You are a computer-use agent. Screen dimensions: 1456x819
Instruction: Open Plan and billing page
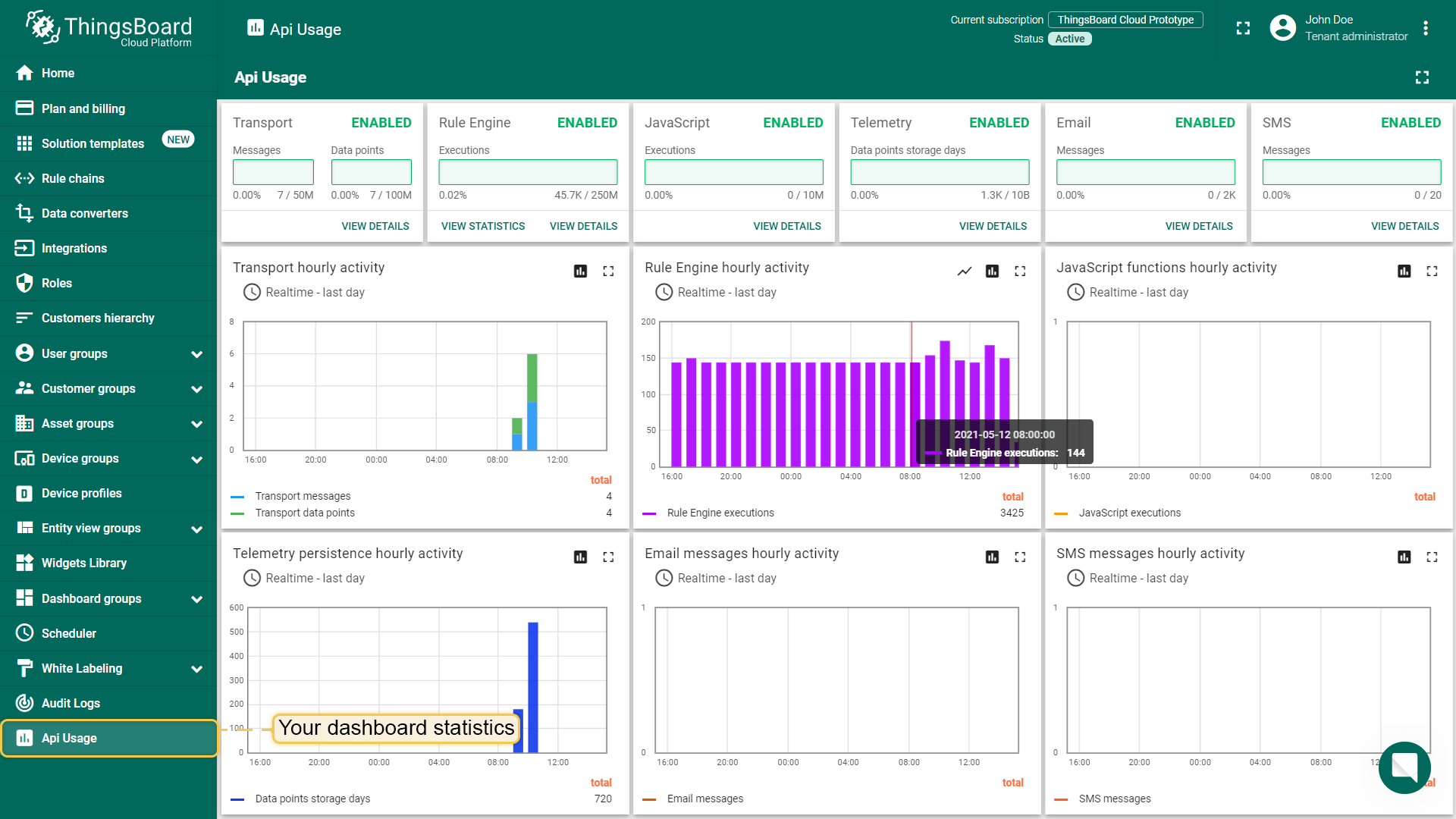point(108,108)
